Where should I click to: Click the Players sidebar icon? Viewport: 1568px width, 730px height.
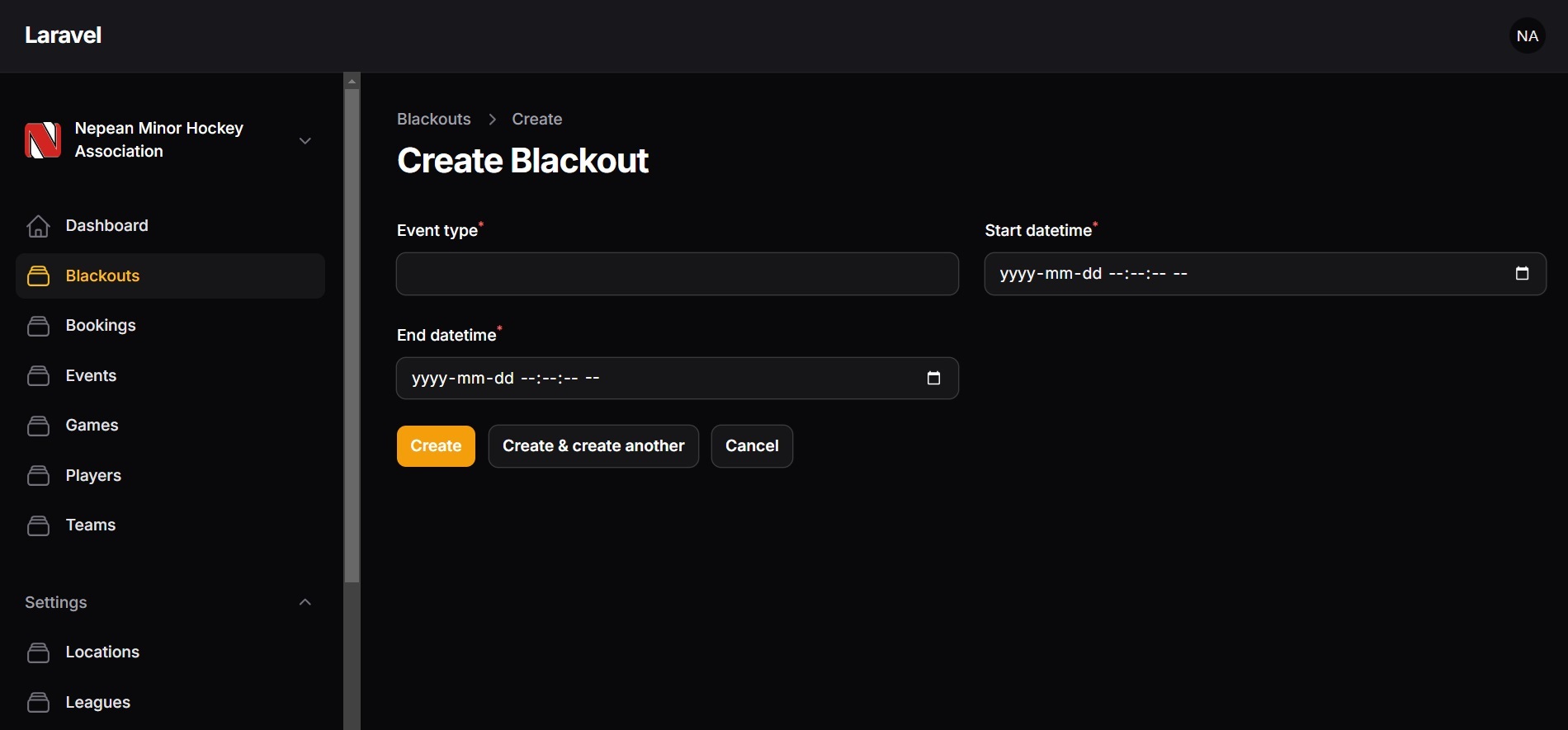tap(38, 476)
